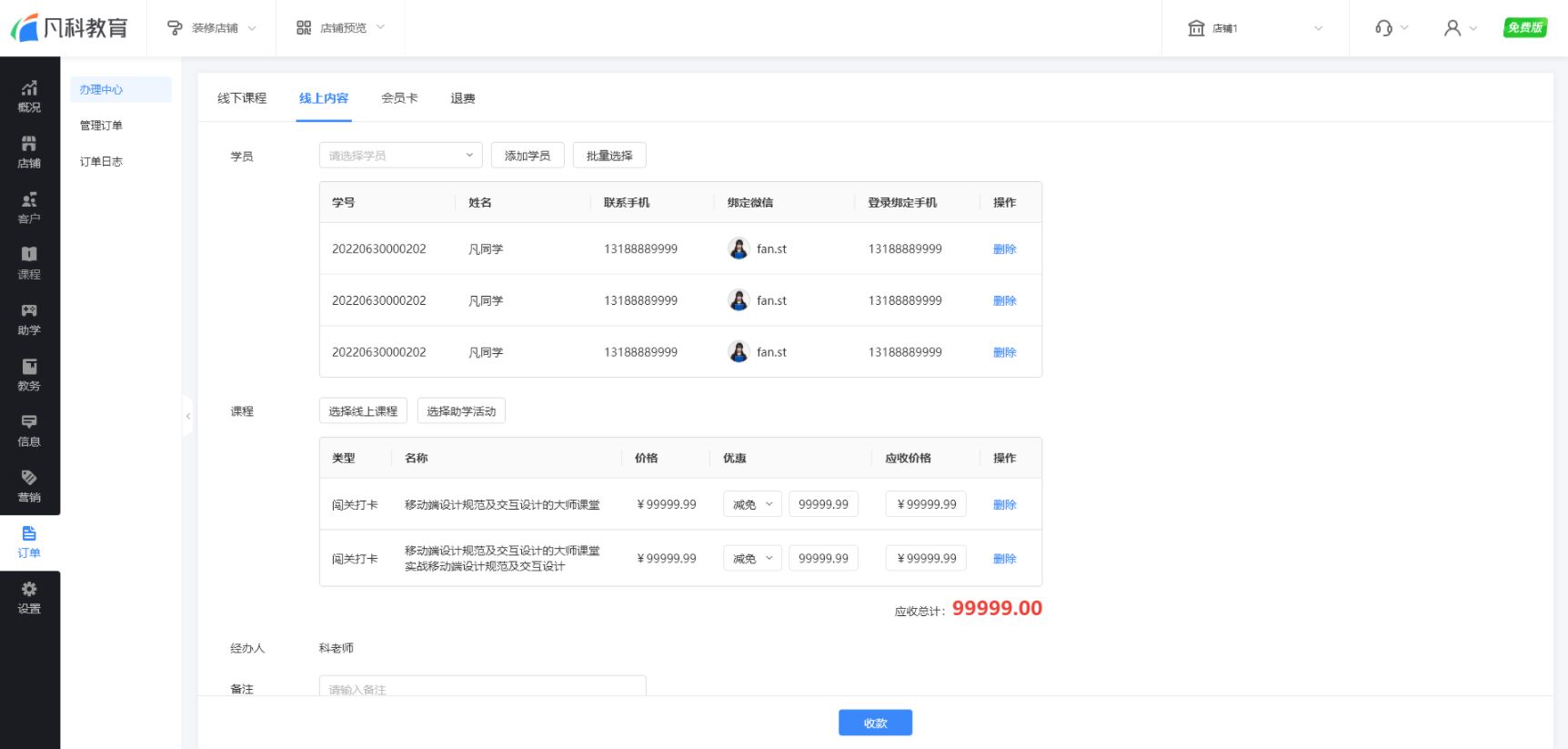Click the 登录绑定手机 column header
The height and width of the screenshot is (749, 1568).
(x=902, y=202)
